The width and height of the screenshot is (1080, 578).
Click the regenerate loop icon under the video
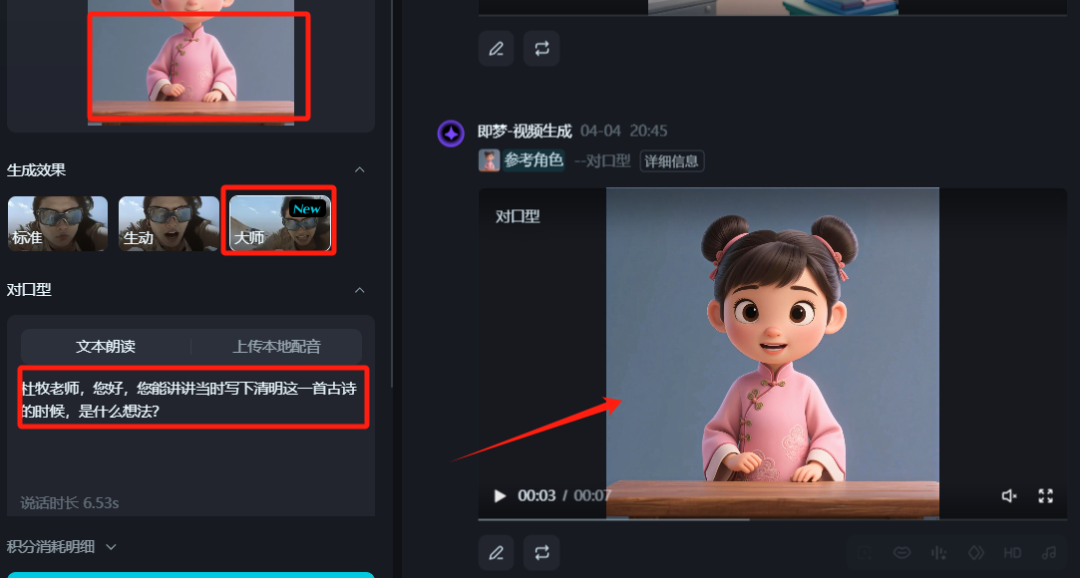click(x=542, y=552)
